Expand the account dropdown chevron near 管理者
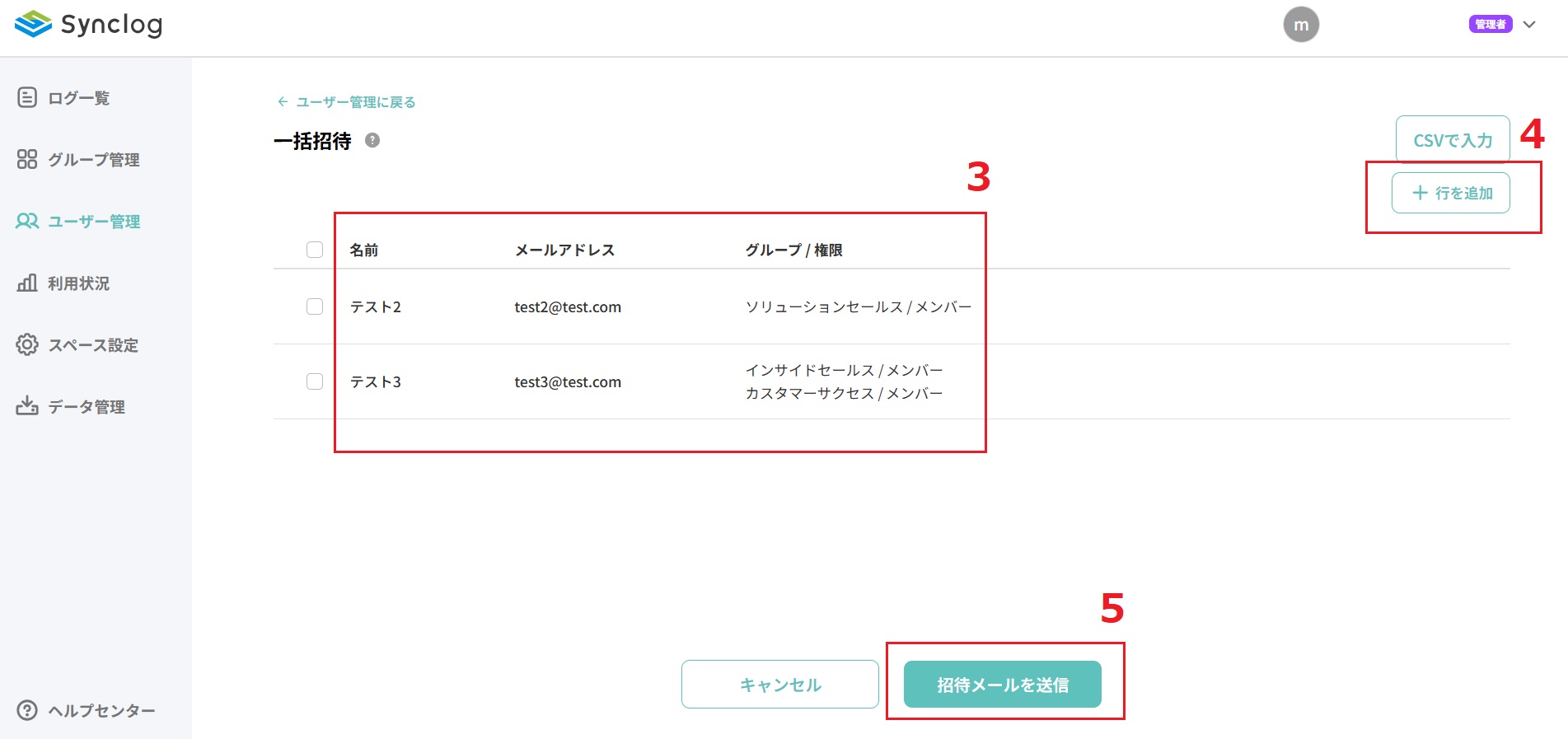Viewport: 1568px width, 739px height. (1529, 25)
